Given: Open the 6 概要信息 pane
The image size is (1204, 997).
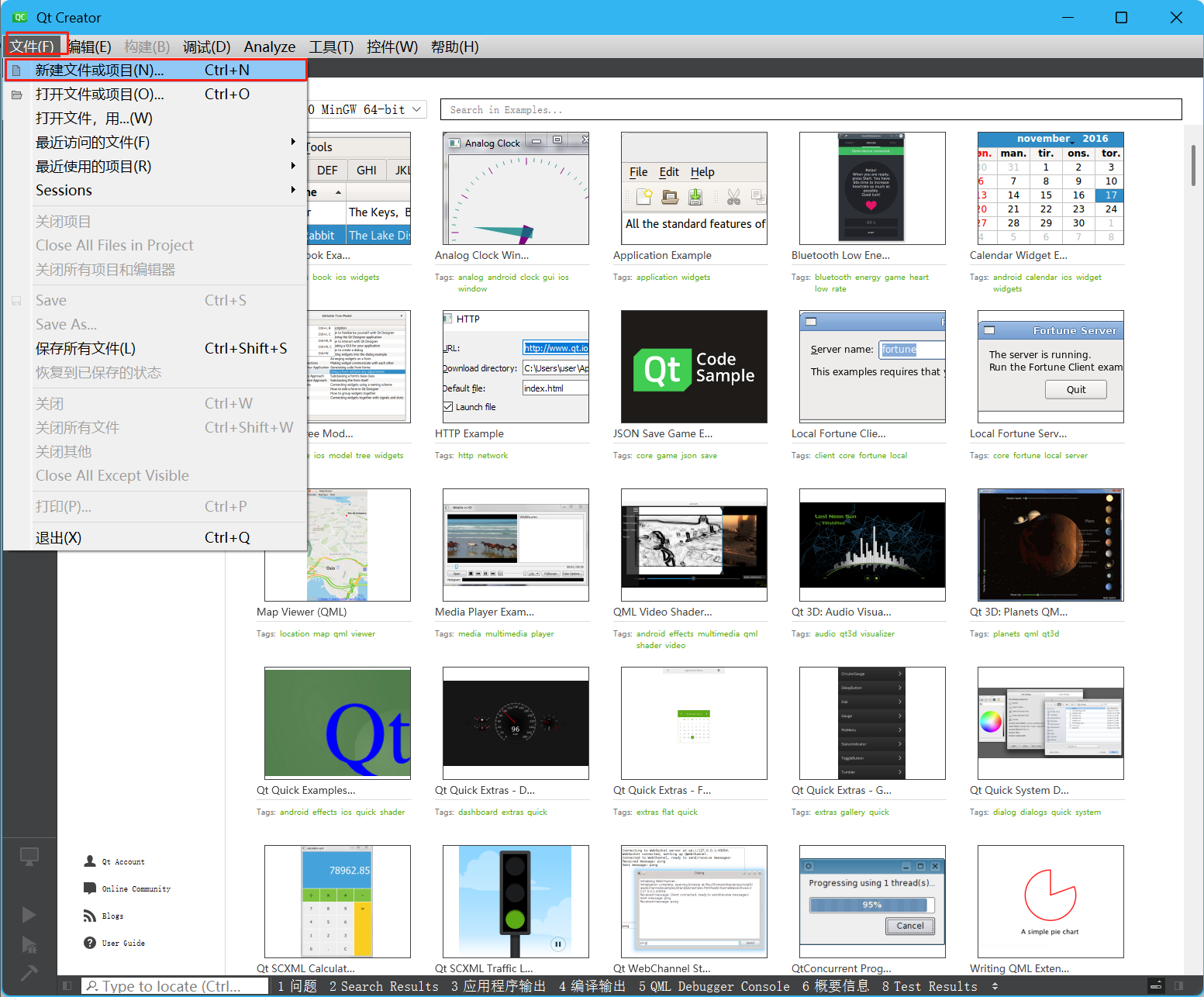Looking at the screenshot, I should 836,986.
